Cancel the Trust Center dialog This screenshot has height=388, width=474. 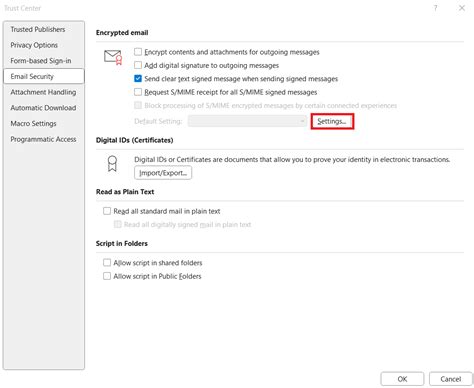pos(451,379)
